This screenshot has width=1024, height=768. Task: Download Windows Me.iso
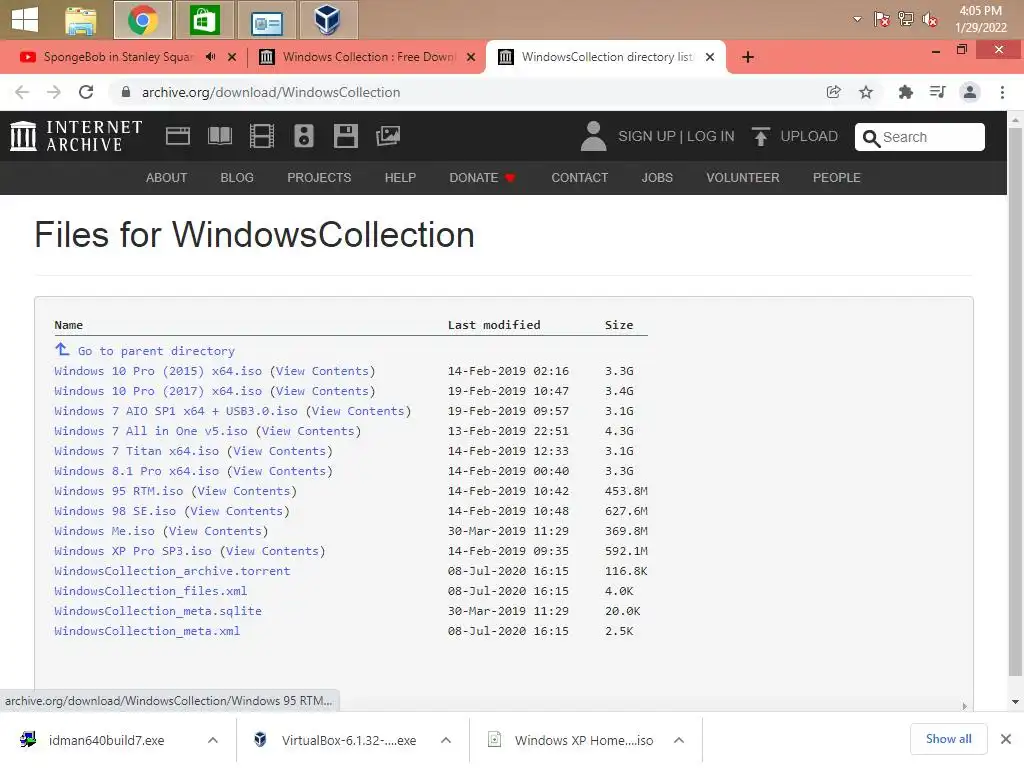pos(104,532)
